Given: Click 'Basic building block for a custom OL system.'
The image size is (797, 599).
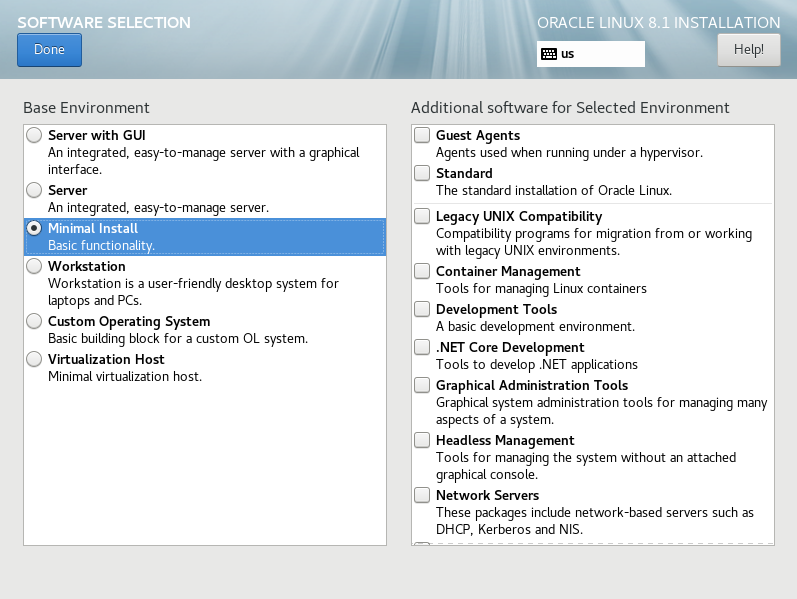Looking at the screenshot, I should click(178, 339).
